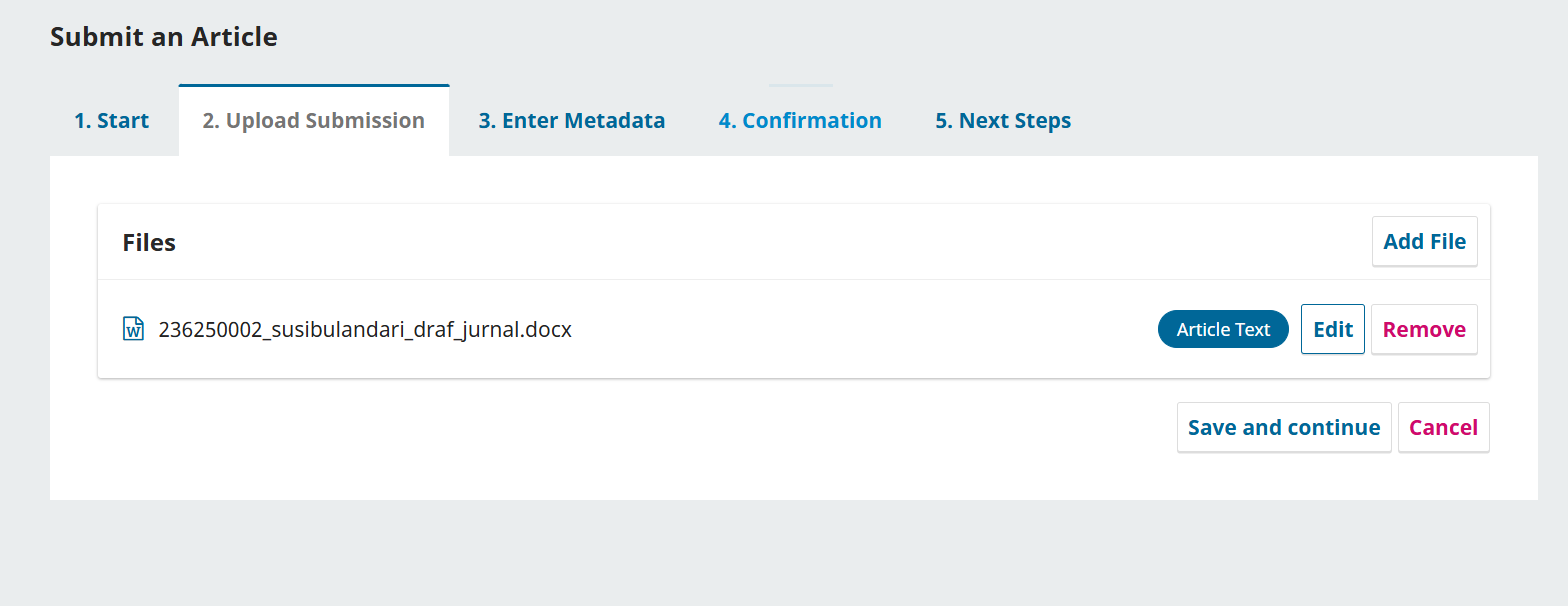The height and width of the screenshot is (606, 1568).
Task: Select the 2. Upload Submission tab
Action: (x=313, y=121)
